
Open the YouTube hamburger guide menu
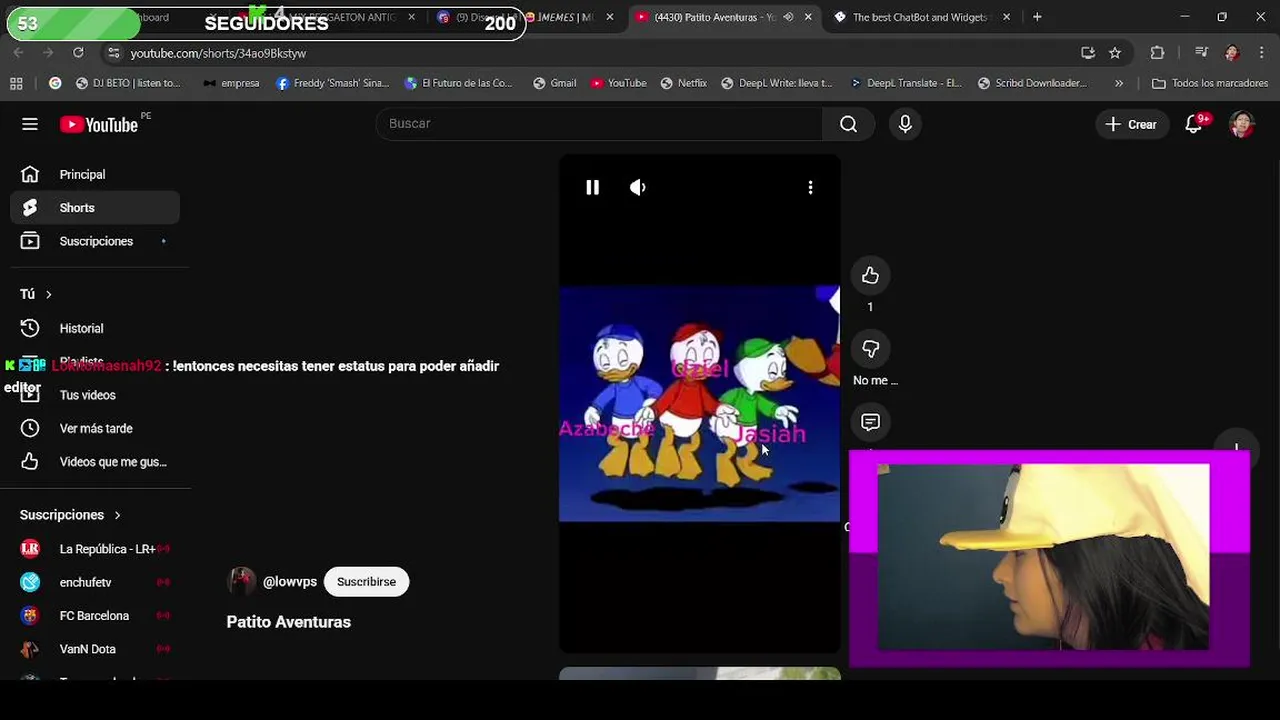tap(30, 124)
